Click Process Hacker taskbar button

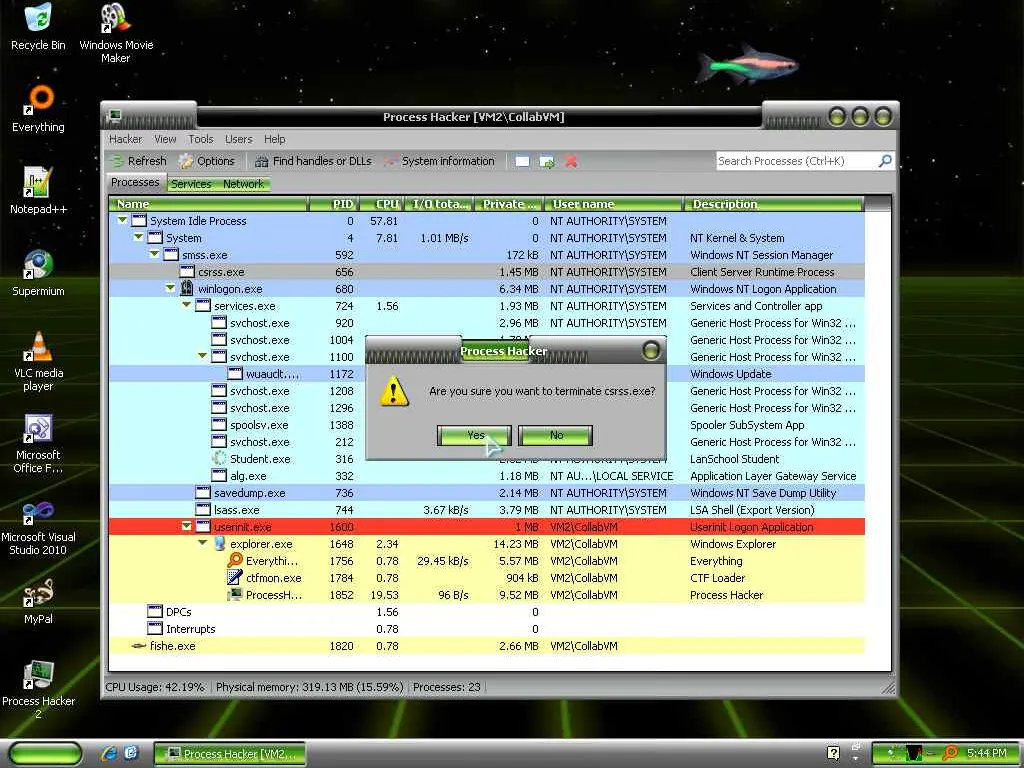tap(231, 754)
